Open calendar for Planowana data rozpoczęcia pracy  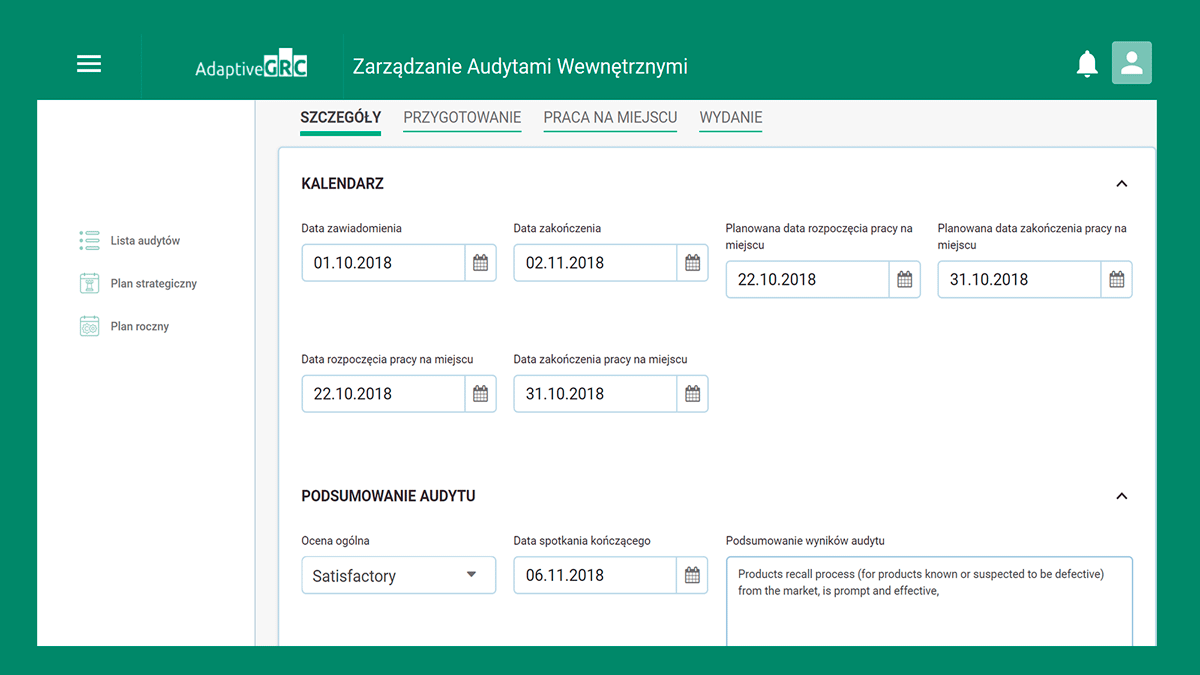click(905, 280)
